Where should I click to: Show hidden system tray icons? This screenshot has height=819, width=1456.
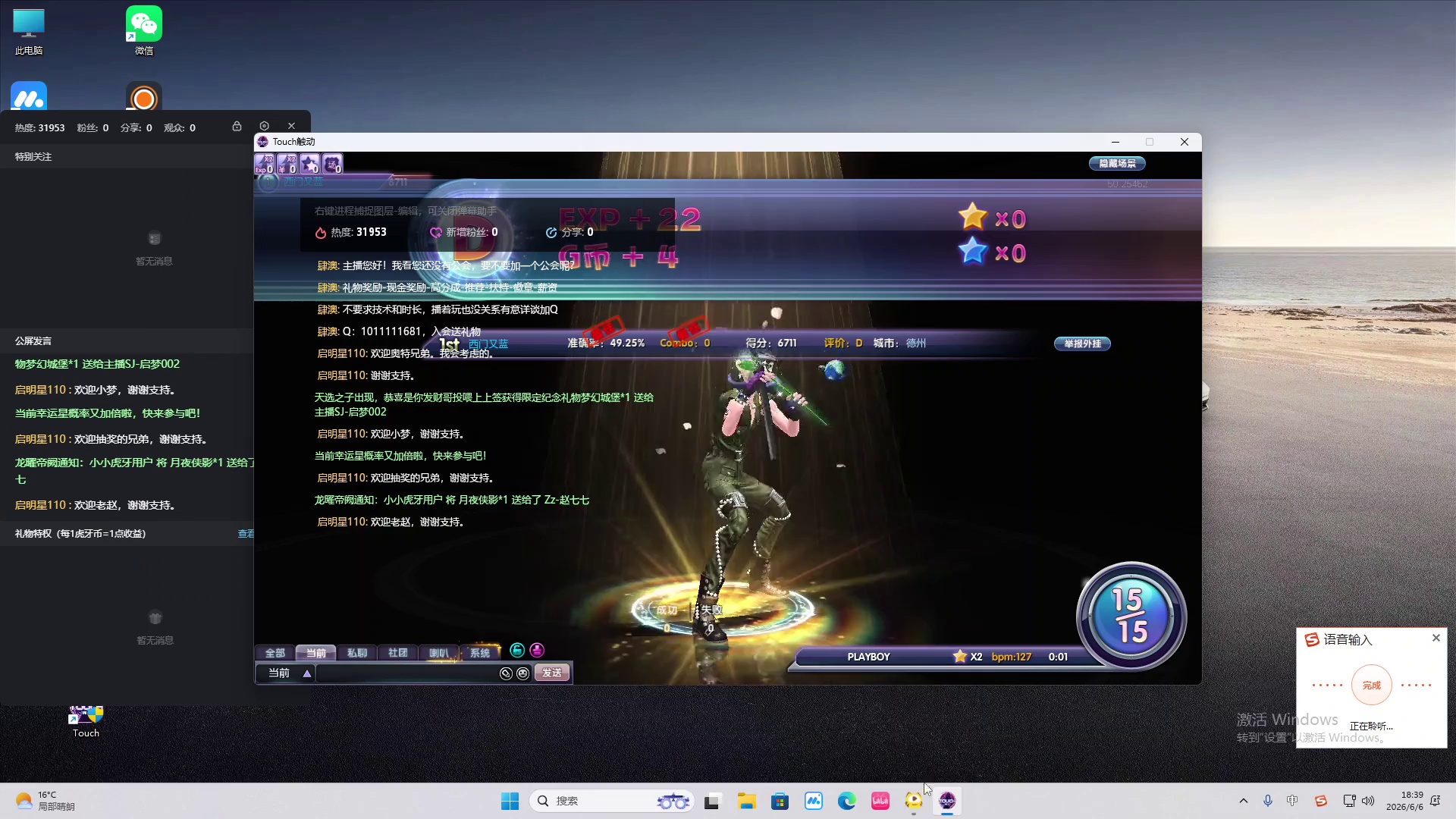tap(1243, 801)
